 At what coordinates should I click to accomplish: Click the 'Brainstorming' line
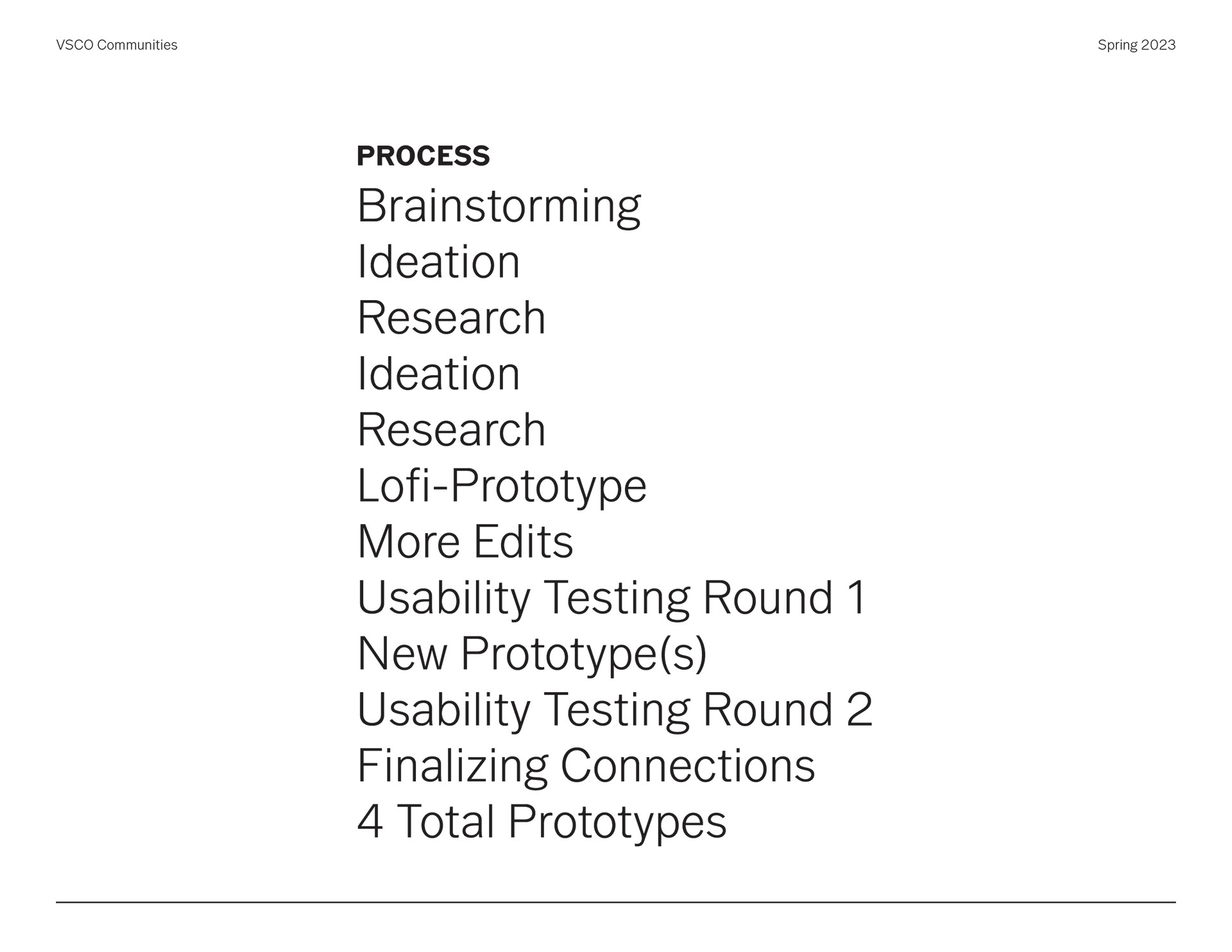tap(499, 207)
